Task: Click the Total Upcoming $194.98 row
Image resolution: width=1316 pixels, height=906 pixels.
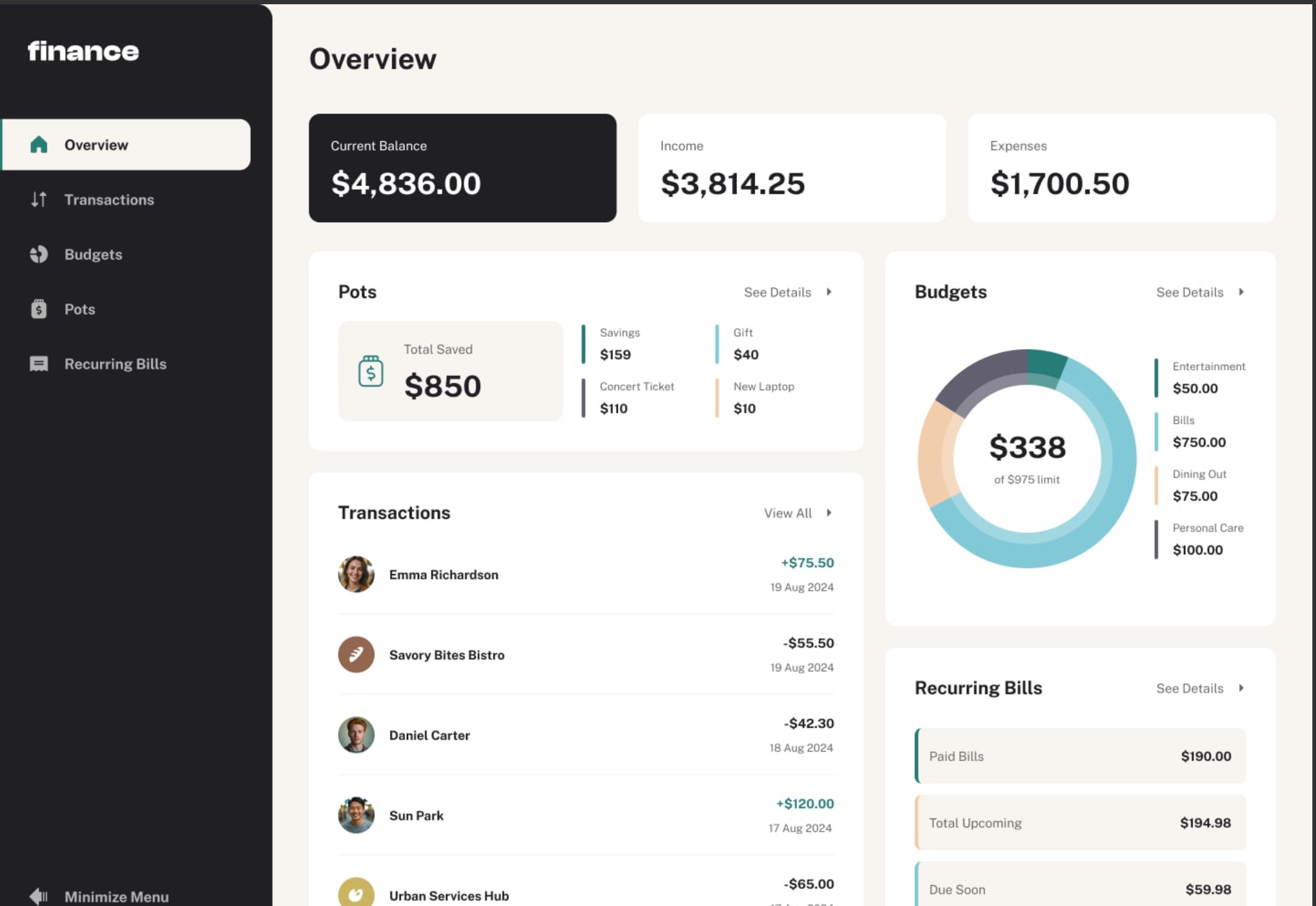Action: pos(1081,823)
